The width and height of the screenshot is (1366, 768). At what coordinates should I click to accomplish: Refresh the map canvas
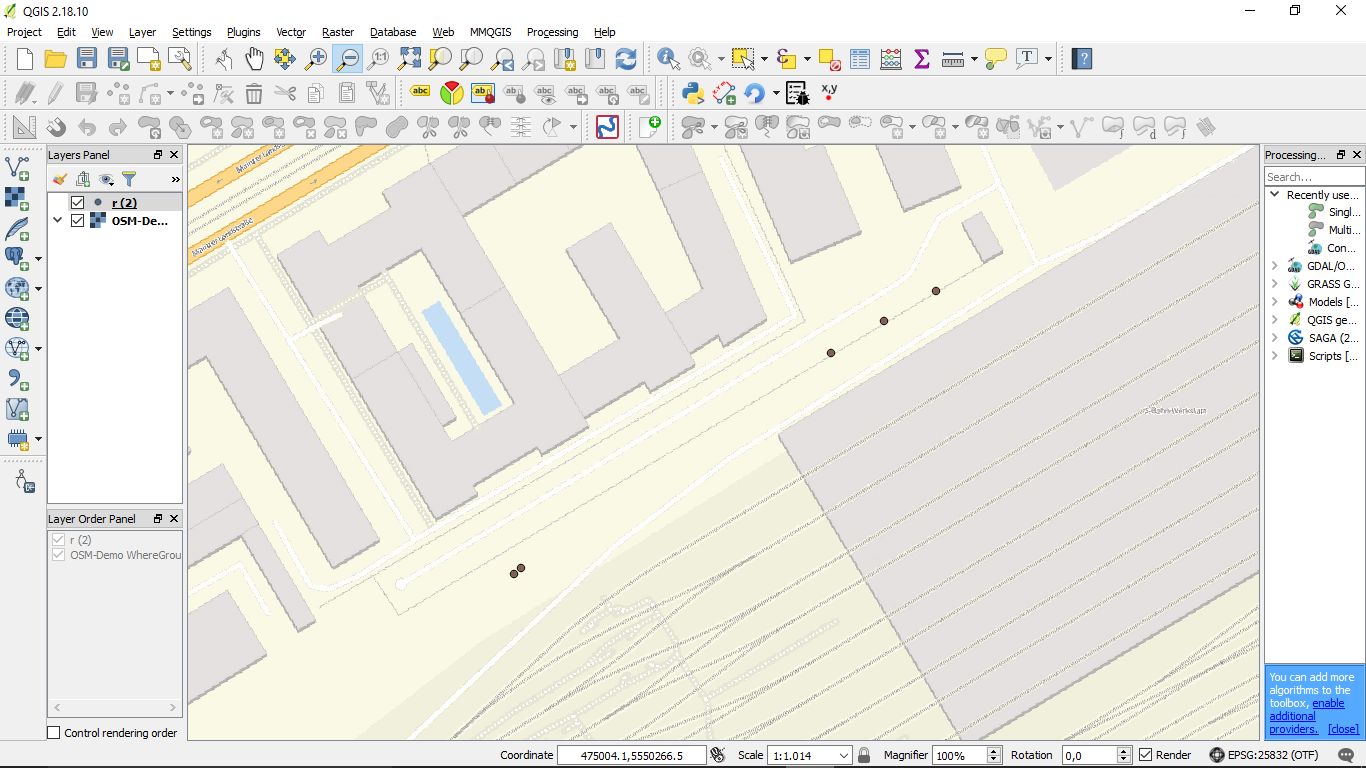[626, 59]
